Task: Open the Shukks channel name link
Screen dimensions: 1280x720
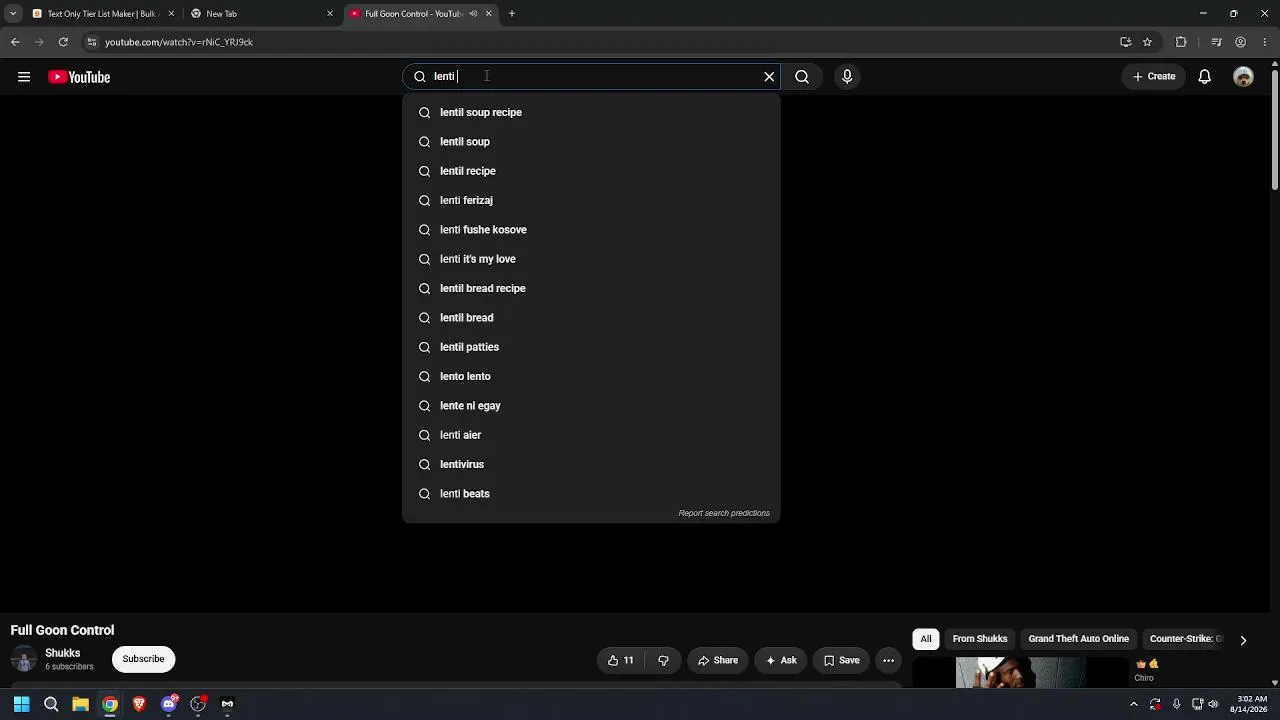Action: pyautogui.click(x=62, y=653)
